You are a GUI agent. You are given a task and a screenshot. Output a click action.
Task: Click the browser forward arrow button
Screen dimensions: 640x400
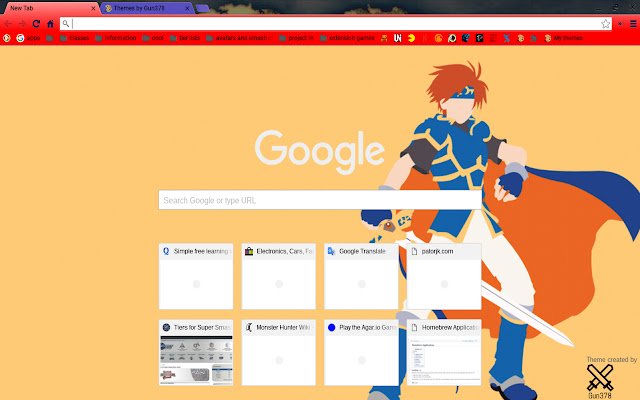22,24
